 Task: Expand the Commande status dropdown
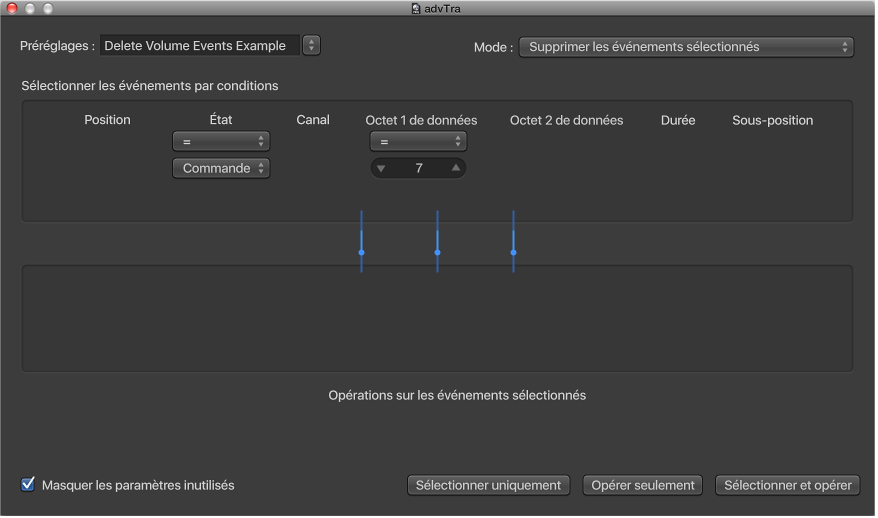click(221, 168)
